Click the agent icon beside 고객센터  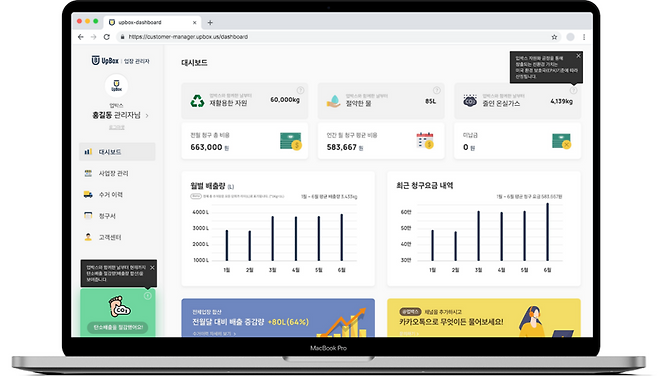pyautogui.click(x=88, y=237)
